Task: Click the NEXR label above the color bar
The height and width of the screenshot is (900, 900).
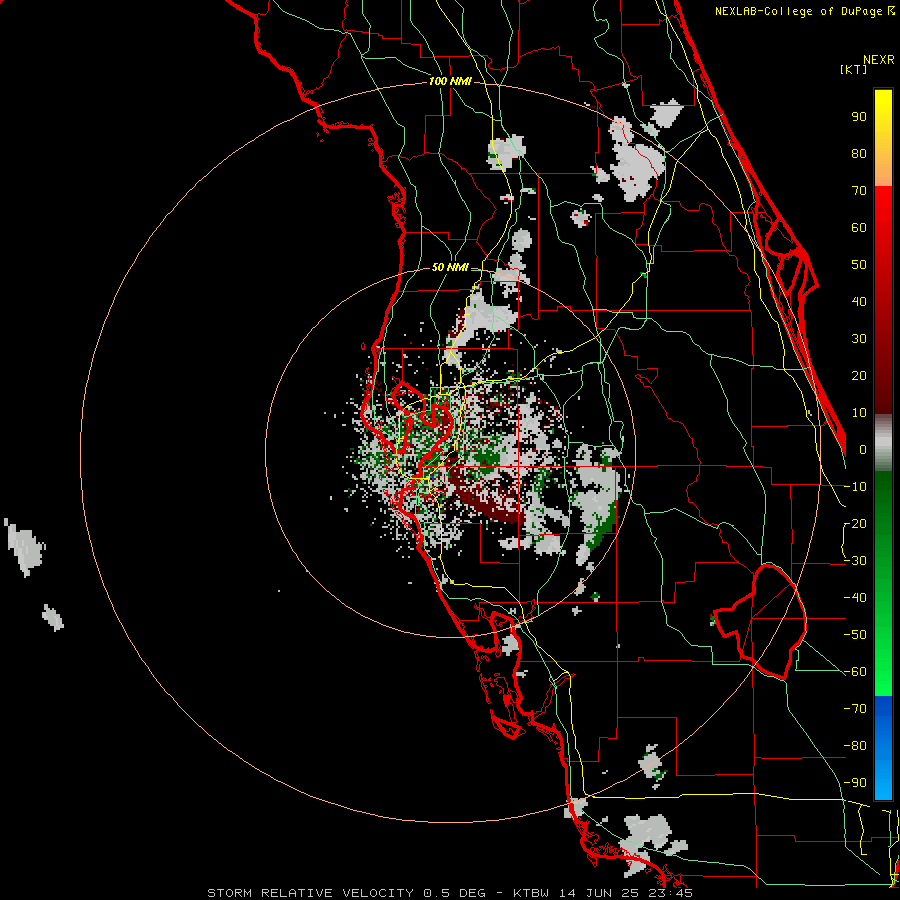Action: click(x=879, y=60)
